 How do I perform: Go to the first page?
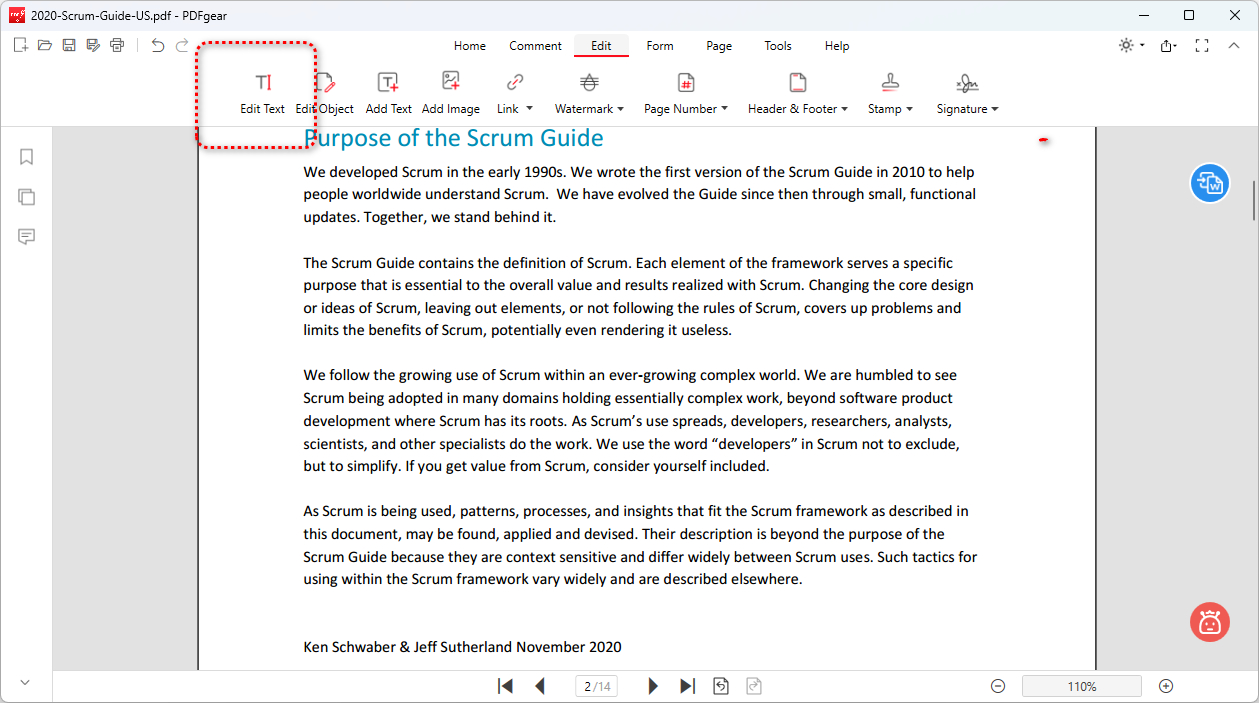coord(506,686)
